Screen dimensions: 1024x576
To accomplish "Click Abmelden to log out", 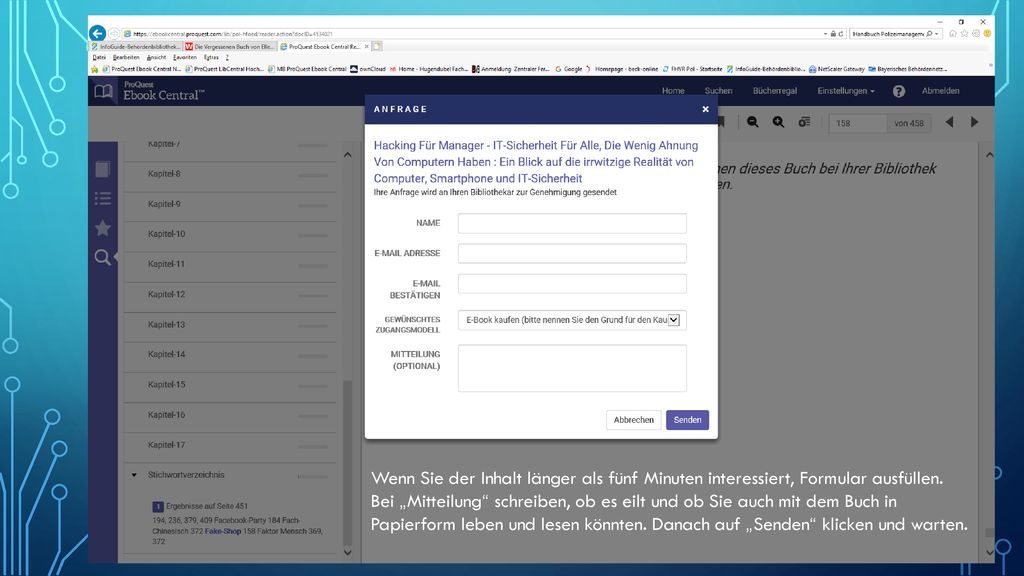I will click(940, 91).
